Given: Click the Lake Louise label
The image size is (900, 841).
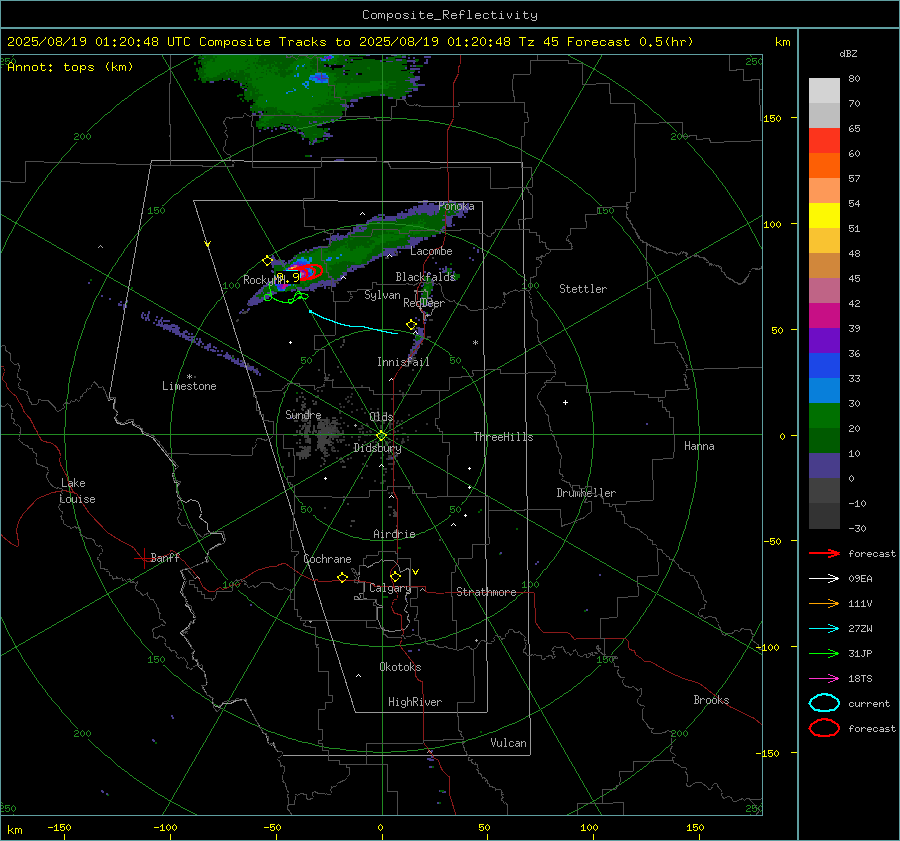Looking at the screenshot, I should [x=77, y=491].
